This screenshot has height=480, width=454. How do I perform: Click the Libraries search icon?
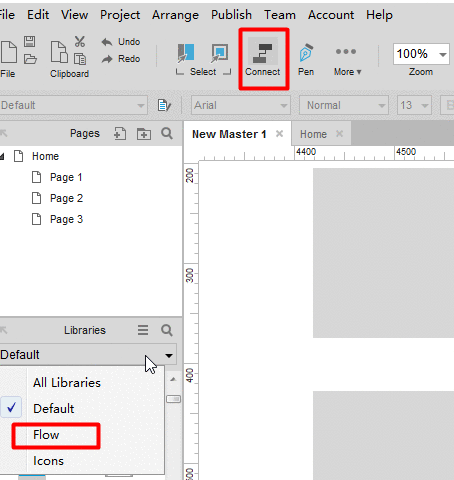click(167, 330)
